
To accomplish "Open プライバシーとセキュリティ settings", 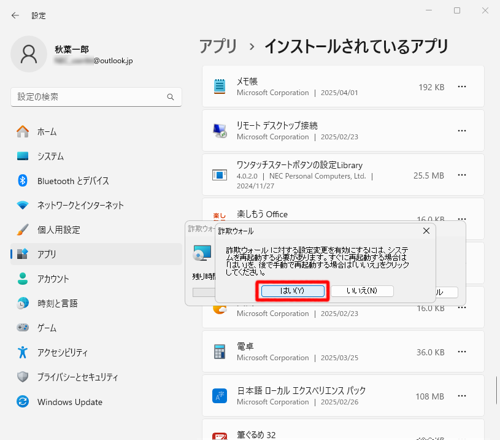I will pos(96,377).
